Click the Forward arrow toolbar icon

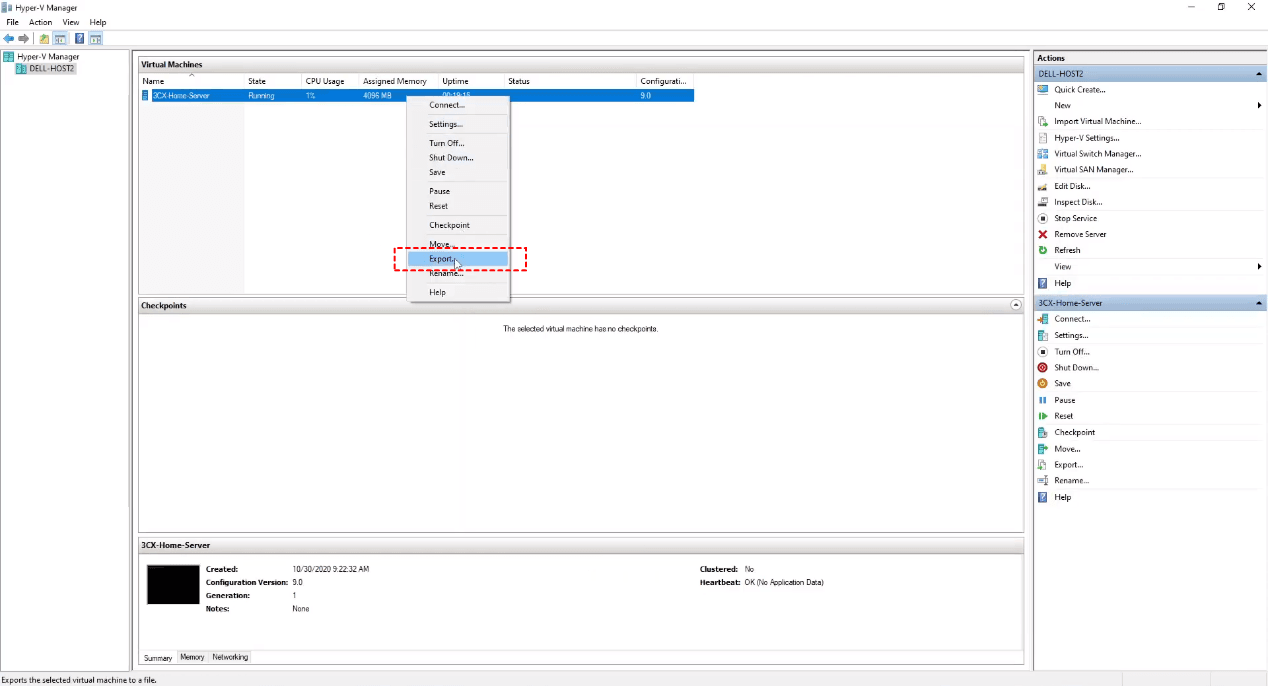(23, 39)
